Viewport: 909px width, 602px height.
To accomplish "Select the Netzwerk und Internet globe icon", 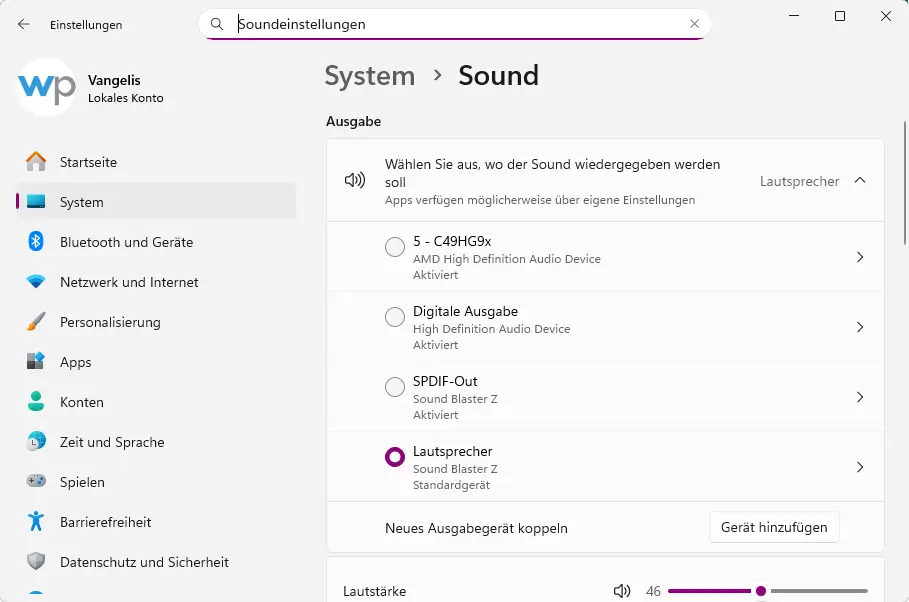I will click(x=38, y=282).
